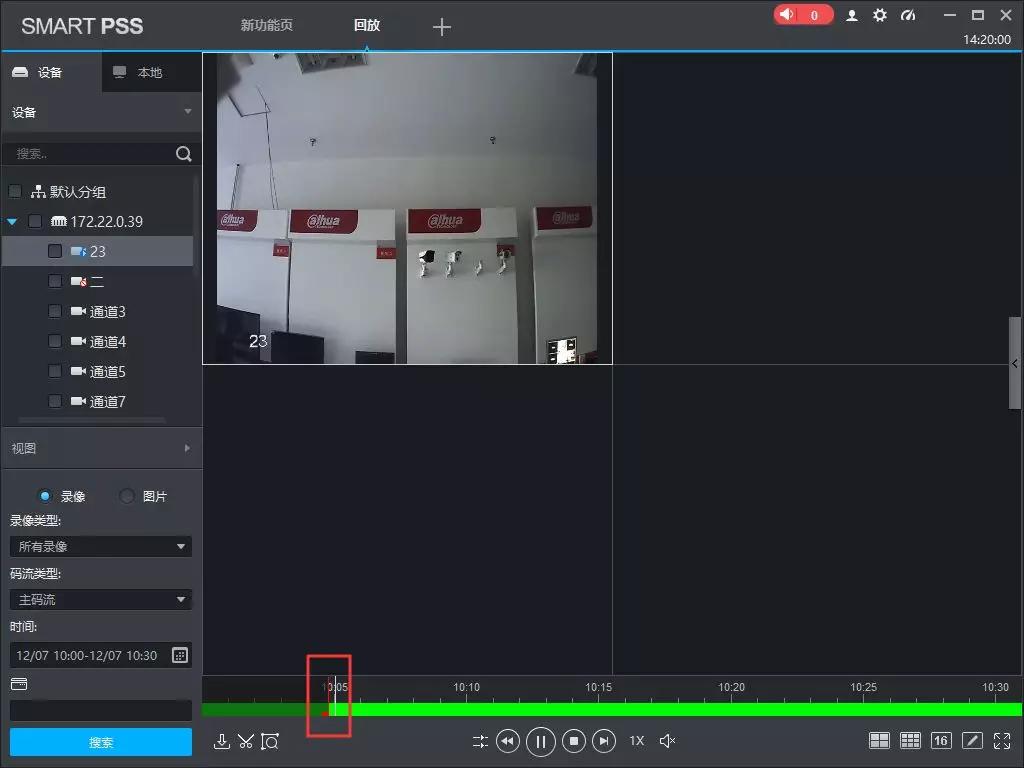This screenshot has height=768, width=1024.
Task: Select the 图片 radio button
Action: [126, 496]
